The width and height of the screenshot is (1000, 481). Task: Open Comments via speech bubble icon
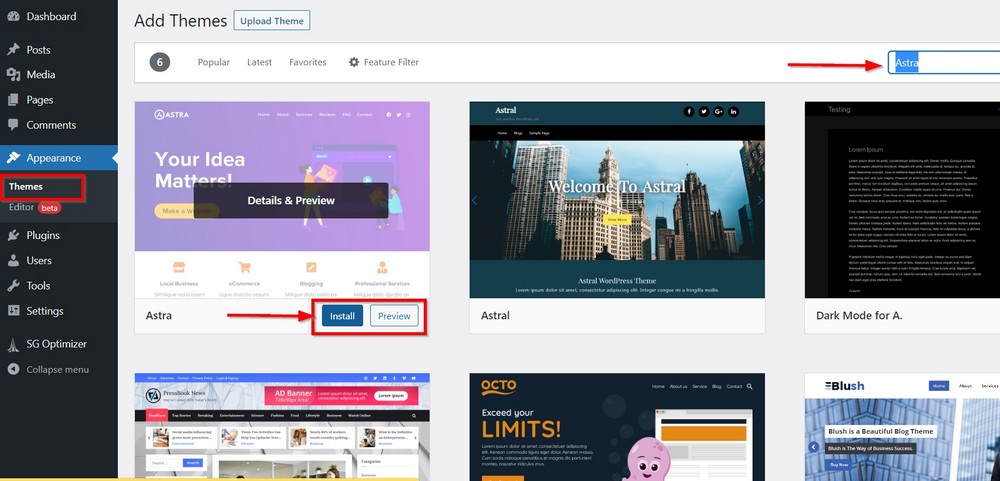point(13,125)
